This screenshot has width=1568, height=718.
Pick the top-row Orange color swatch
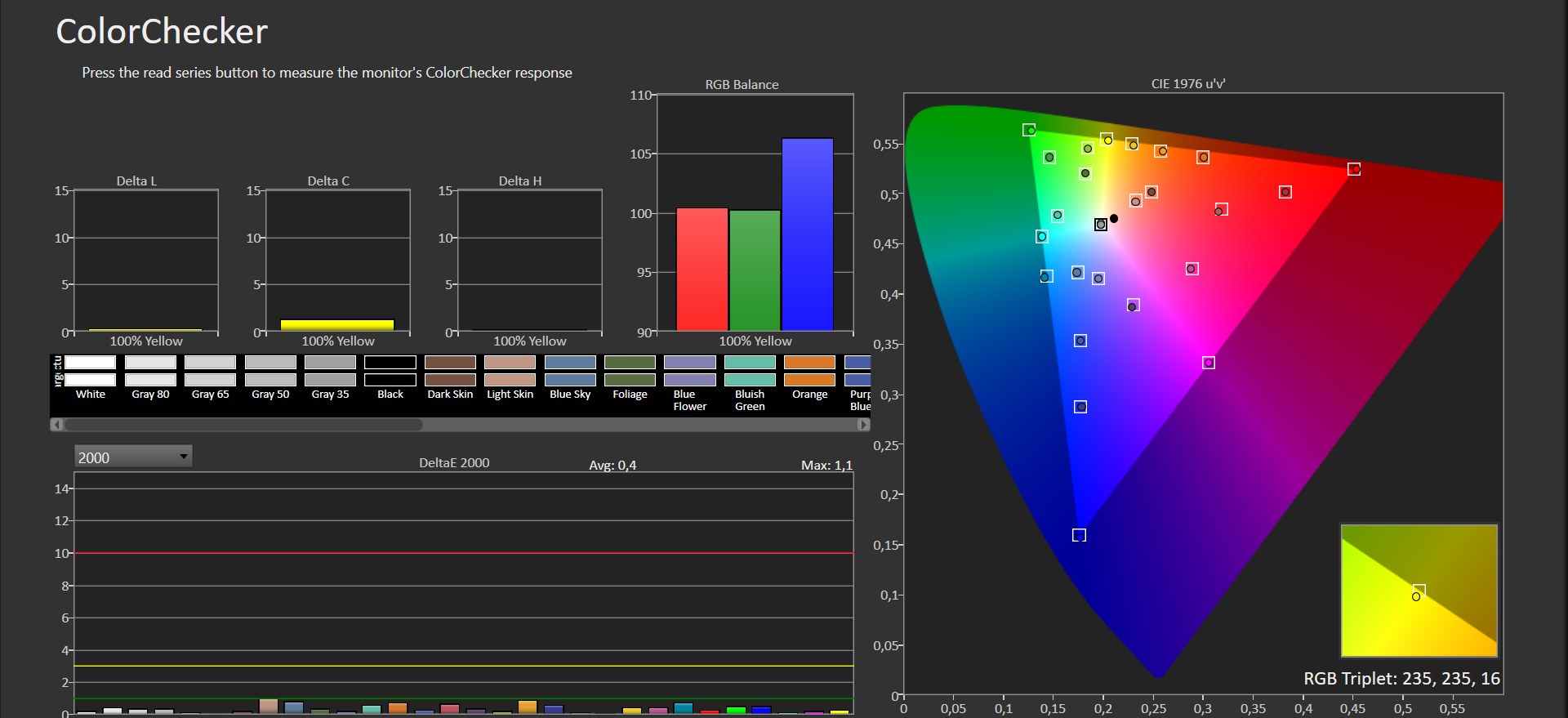pos(809,362)
